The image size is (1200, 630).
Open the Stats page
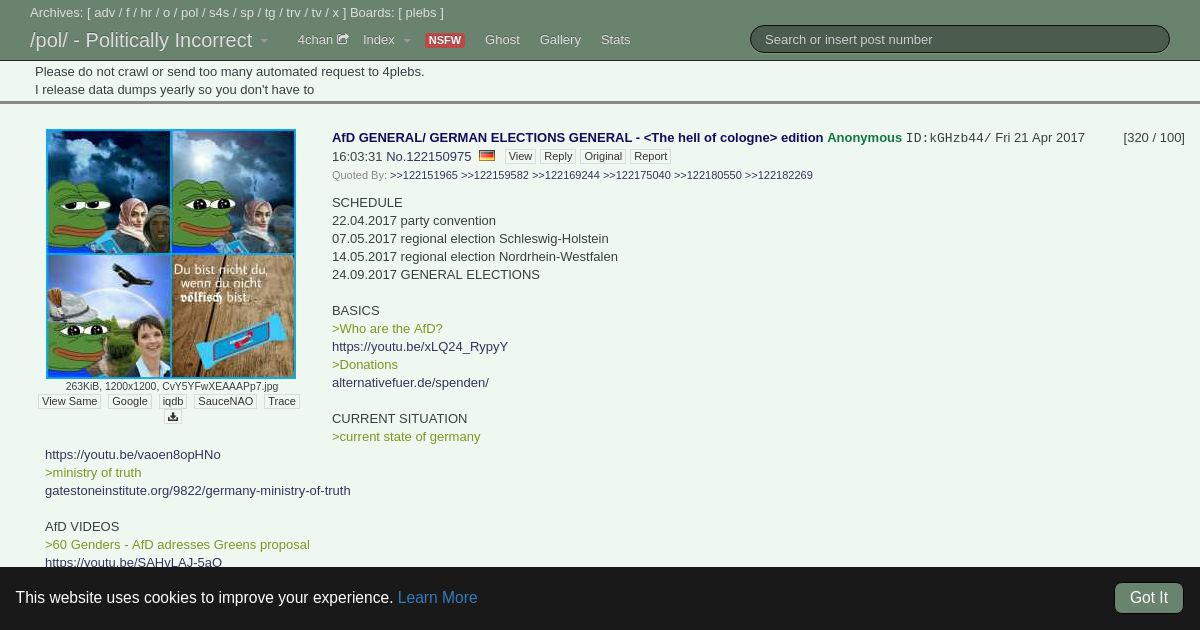coord(615,40)
